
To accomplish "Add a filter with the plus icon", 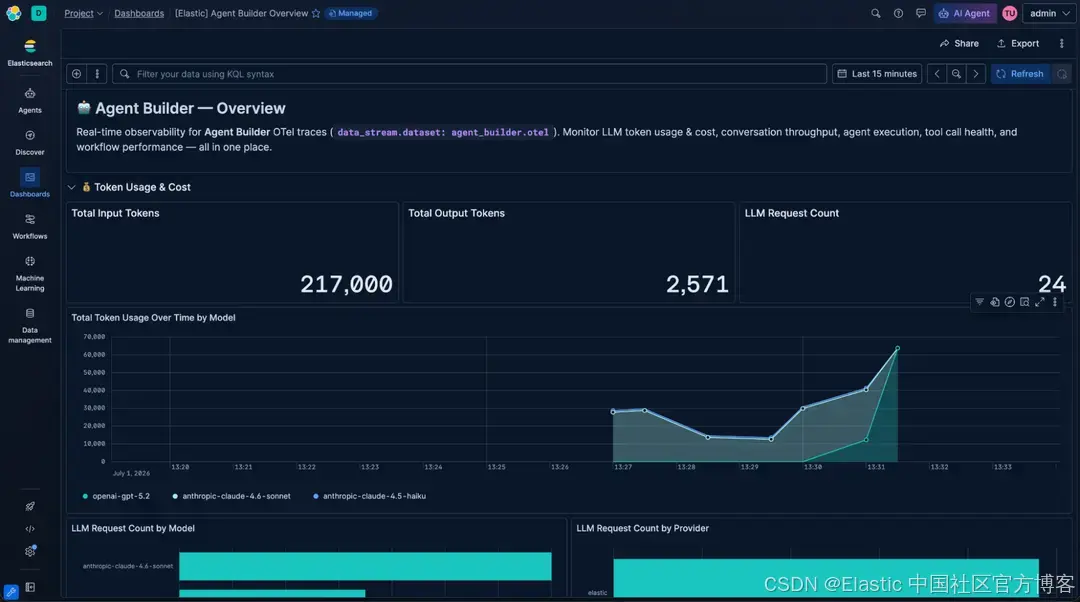I will (x=76, y=74).
